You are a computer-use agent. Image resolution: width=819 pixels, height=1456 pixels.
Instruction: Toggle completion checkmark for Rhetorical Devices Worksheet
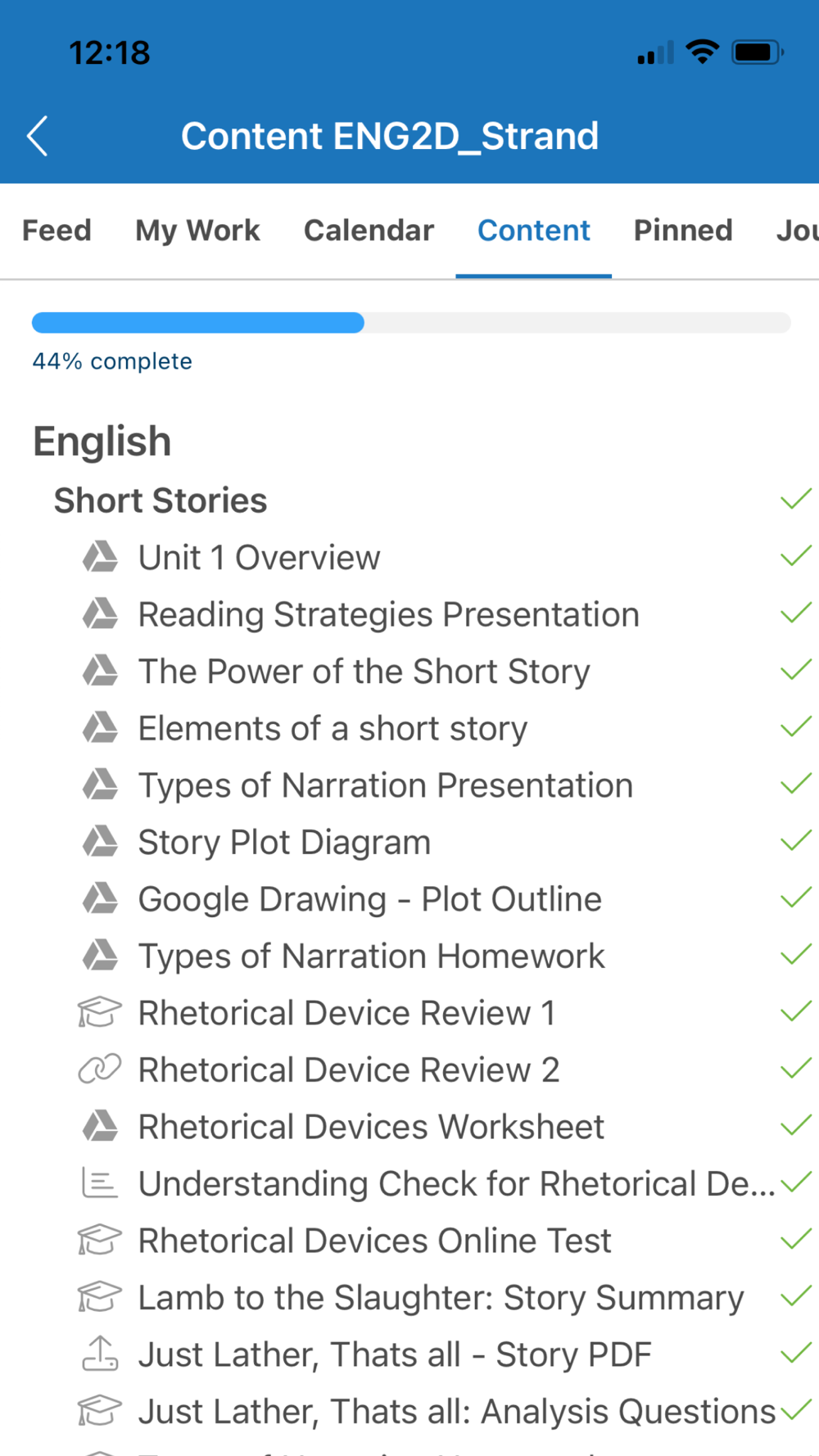[x=795, y=1126]
